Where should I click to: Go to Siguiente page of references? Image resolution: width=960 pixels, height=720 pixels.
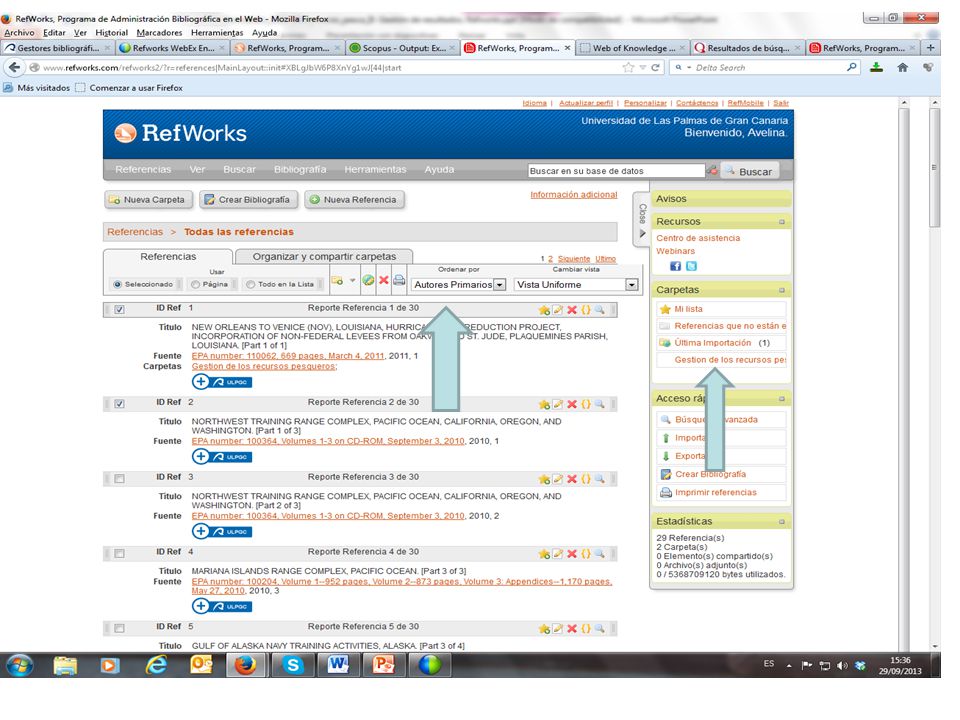point(574,259)
